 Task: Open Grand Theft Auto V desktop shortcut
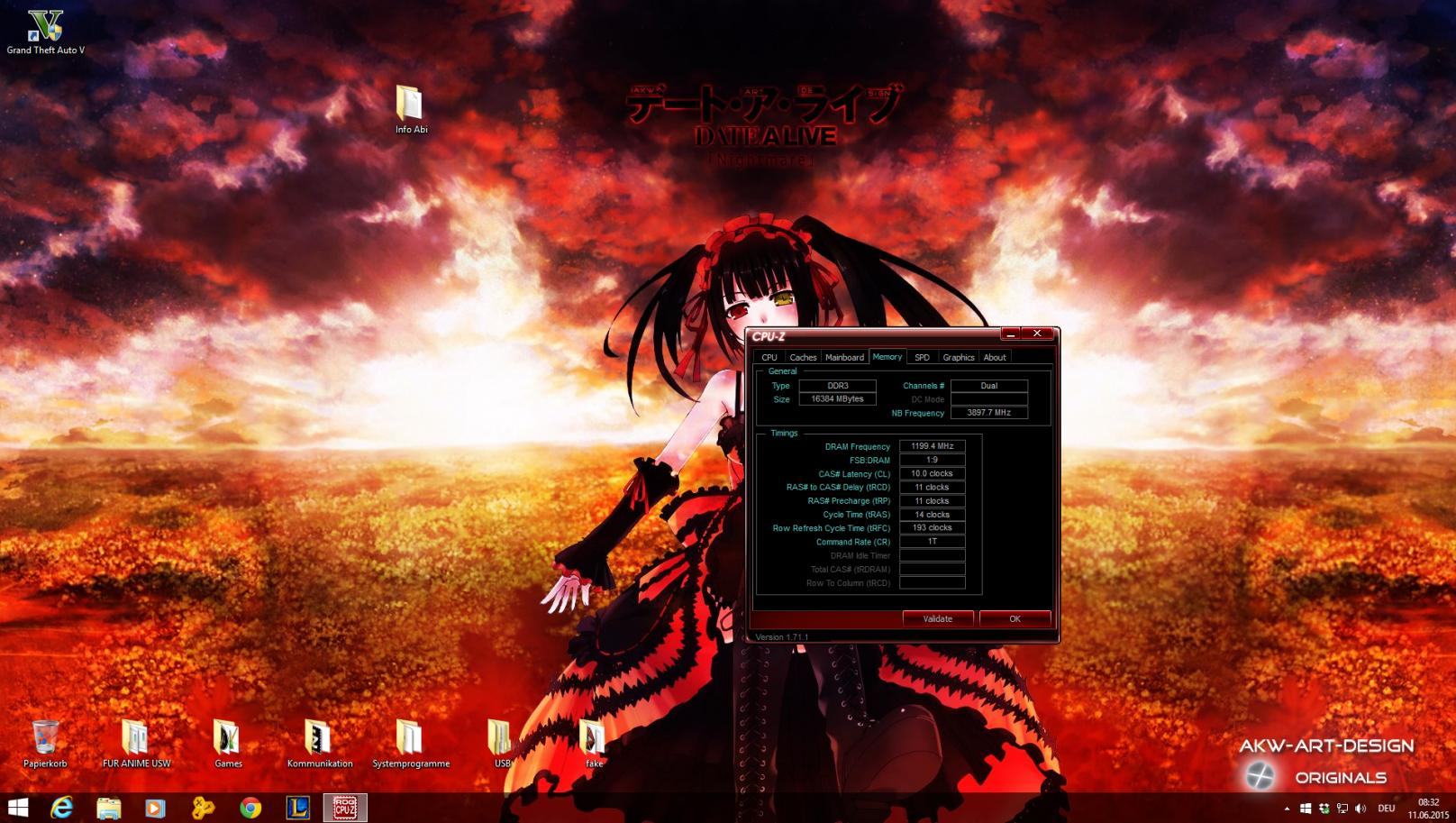coord(45,32)
